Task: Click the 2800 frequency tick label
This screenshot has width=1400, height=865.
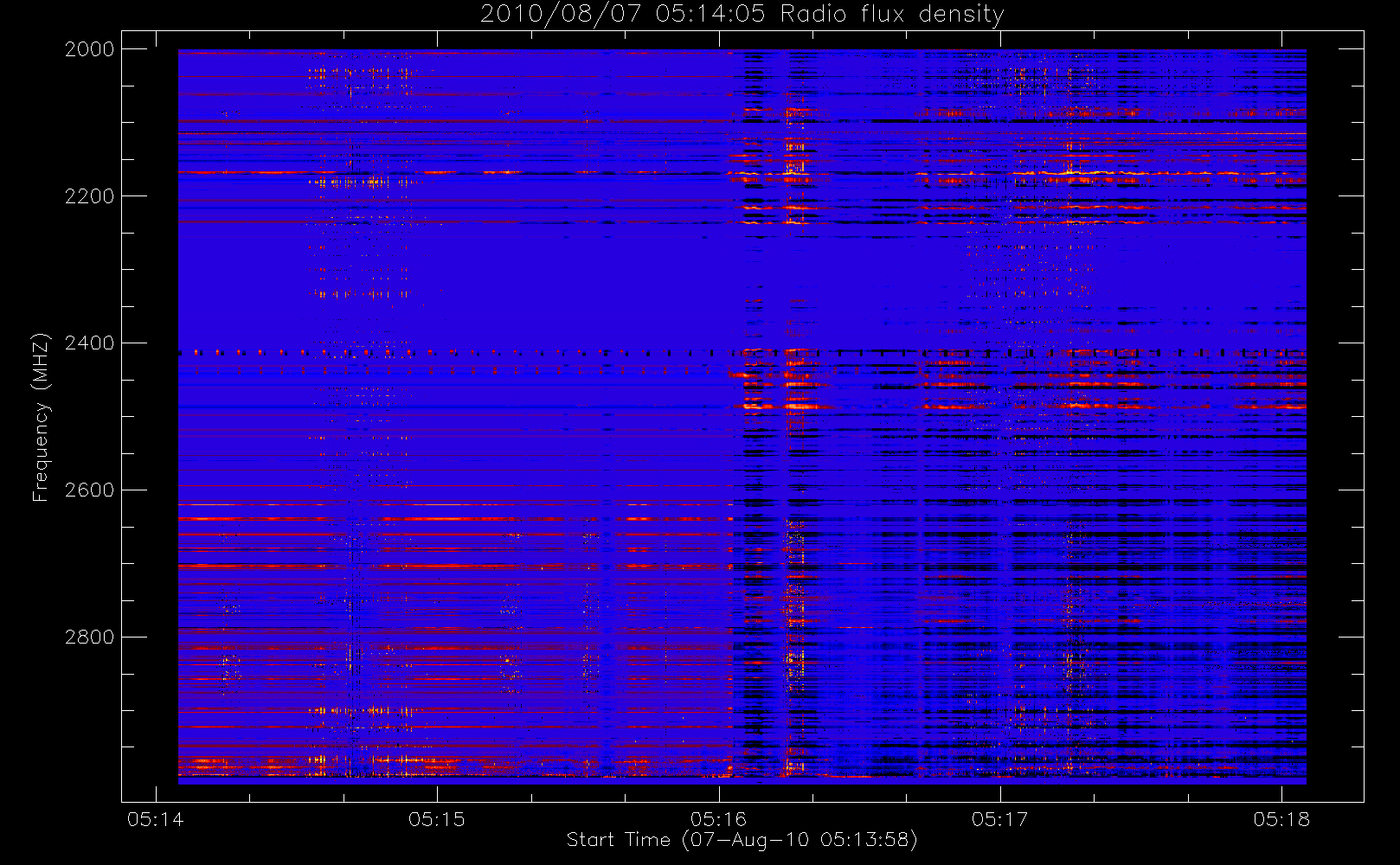Action: pos(90,638)
